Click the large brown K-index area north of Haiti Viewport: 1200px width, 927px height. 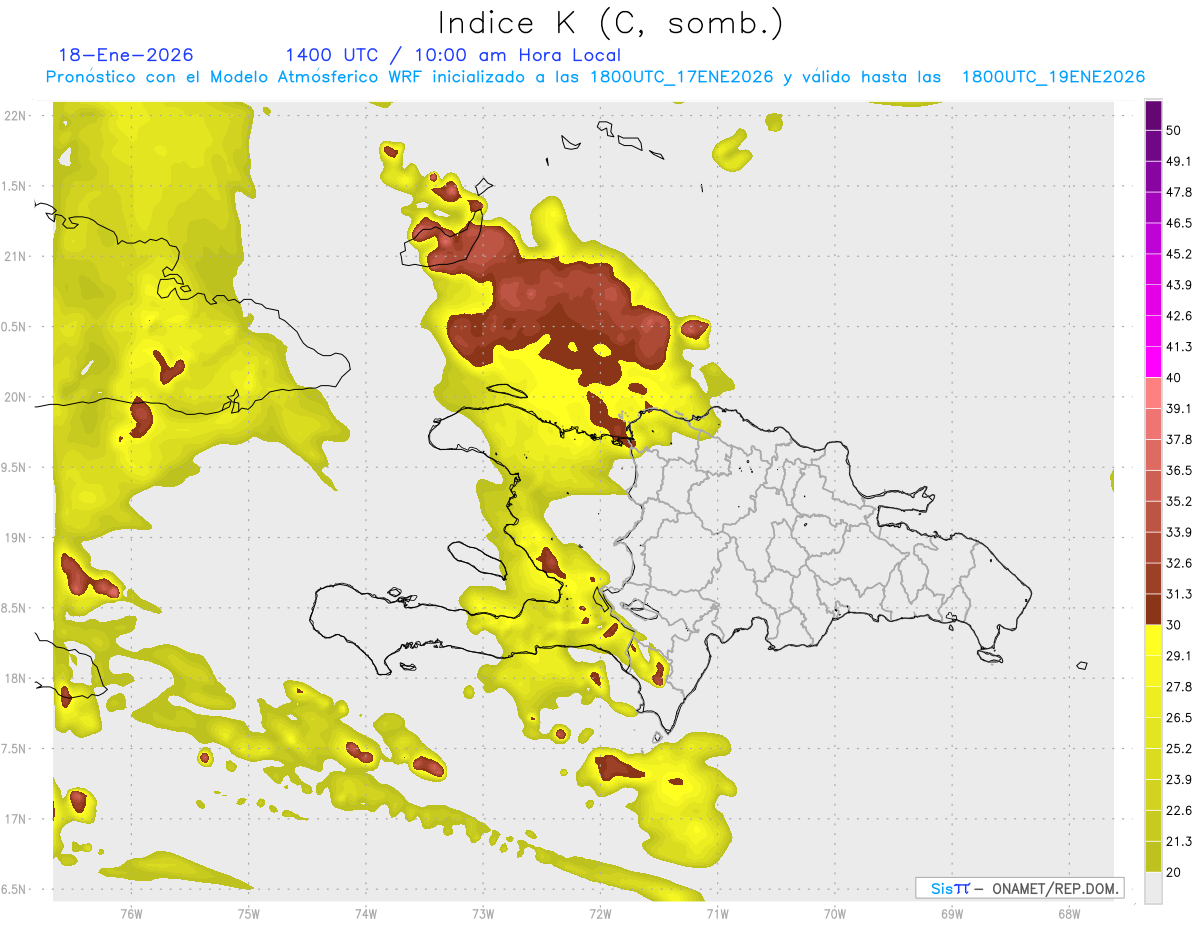coord(560,310)
